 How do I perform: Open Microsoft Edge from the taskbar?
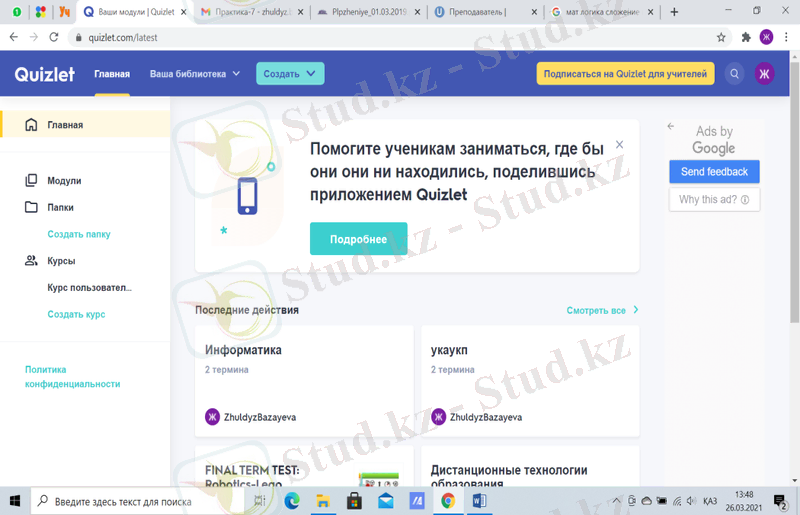point(292,501)
